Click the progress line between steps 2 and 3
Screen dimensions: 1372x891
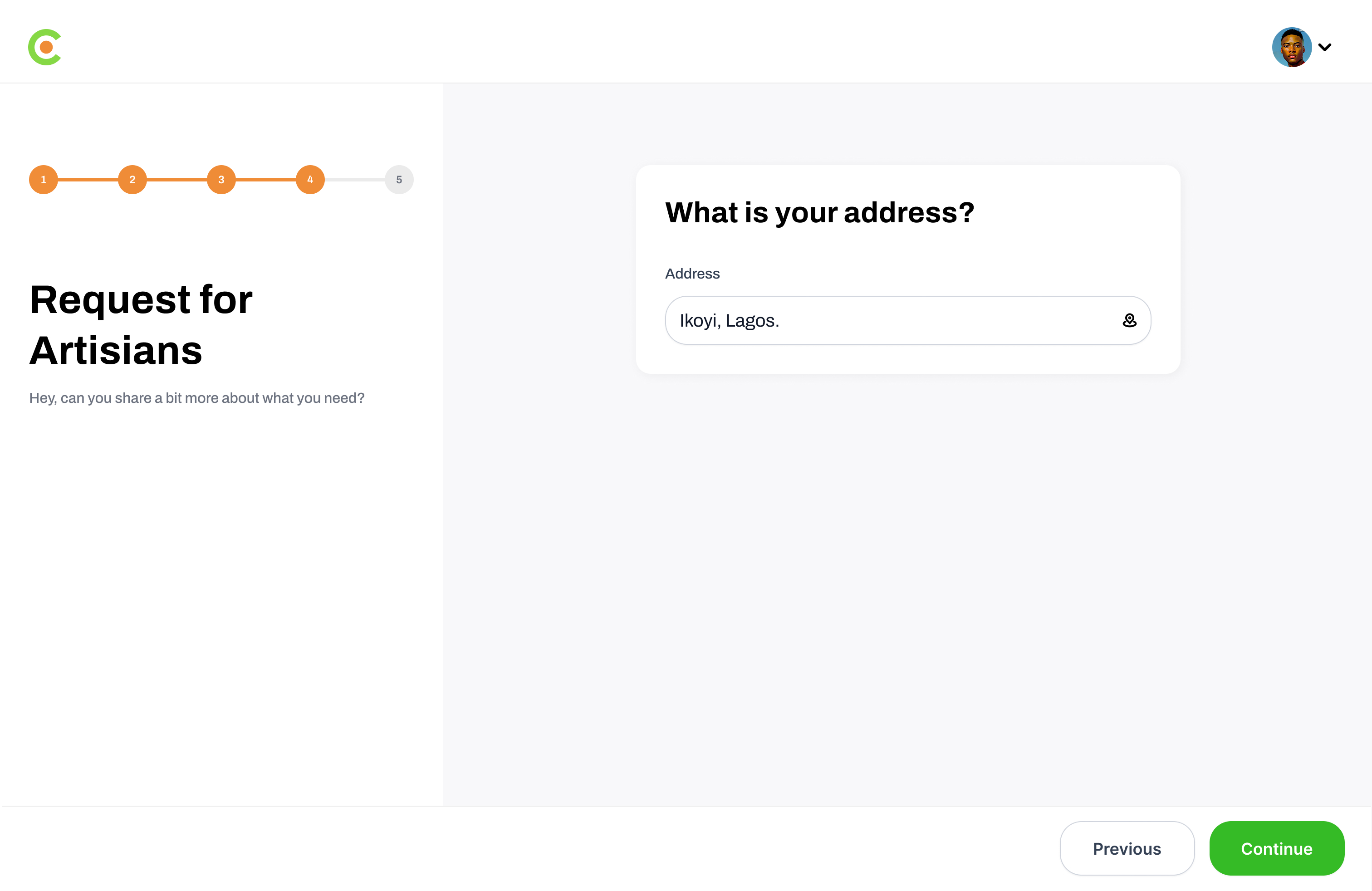click(177, 180)
